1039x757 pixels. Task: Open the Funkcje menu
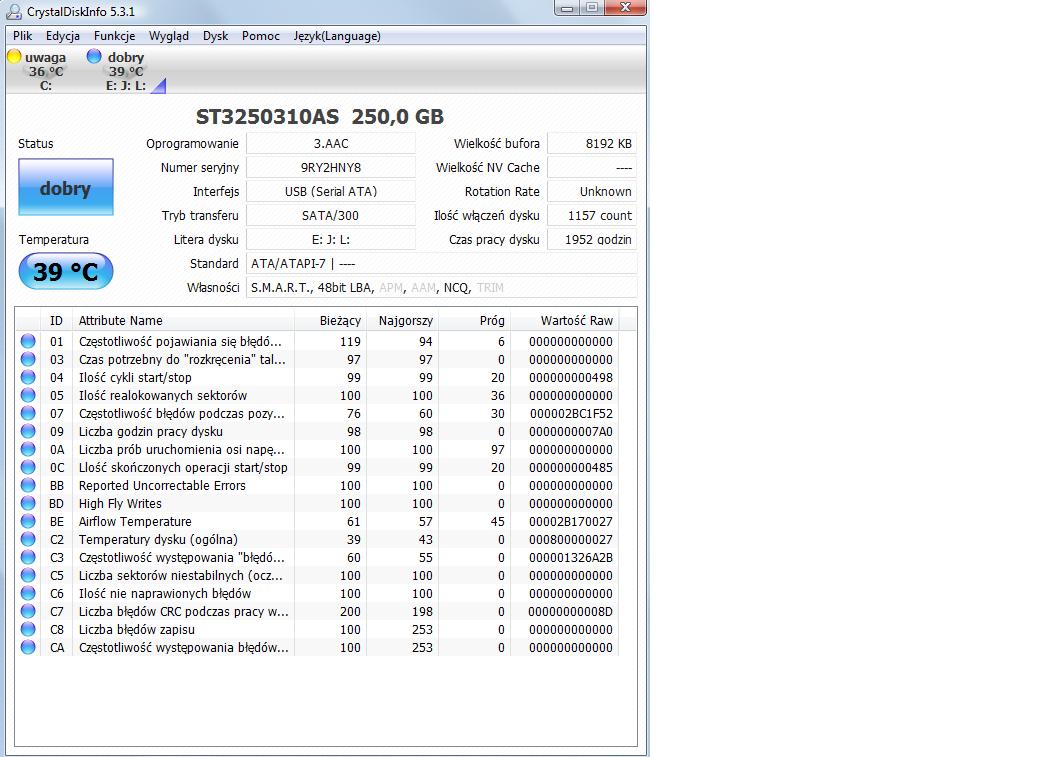pyautogui.click(x=114, y=36)
